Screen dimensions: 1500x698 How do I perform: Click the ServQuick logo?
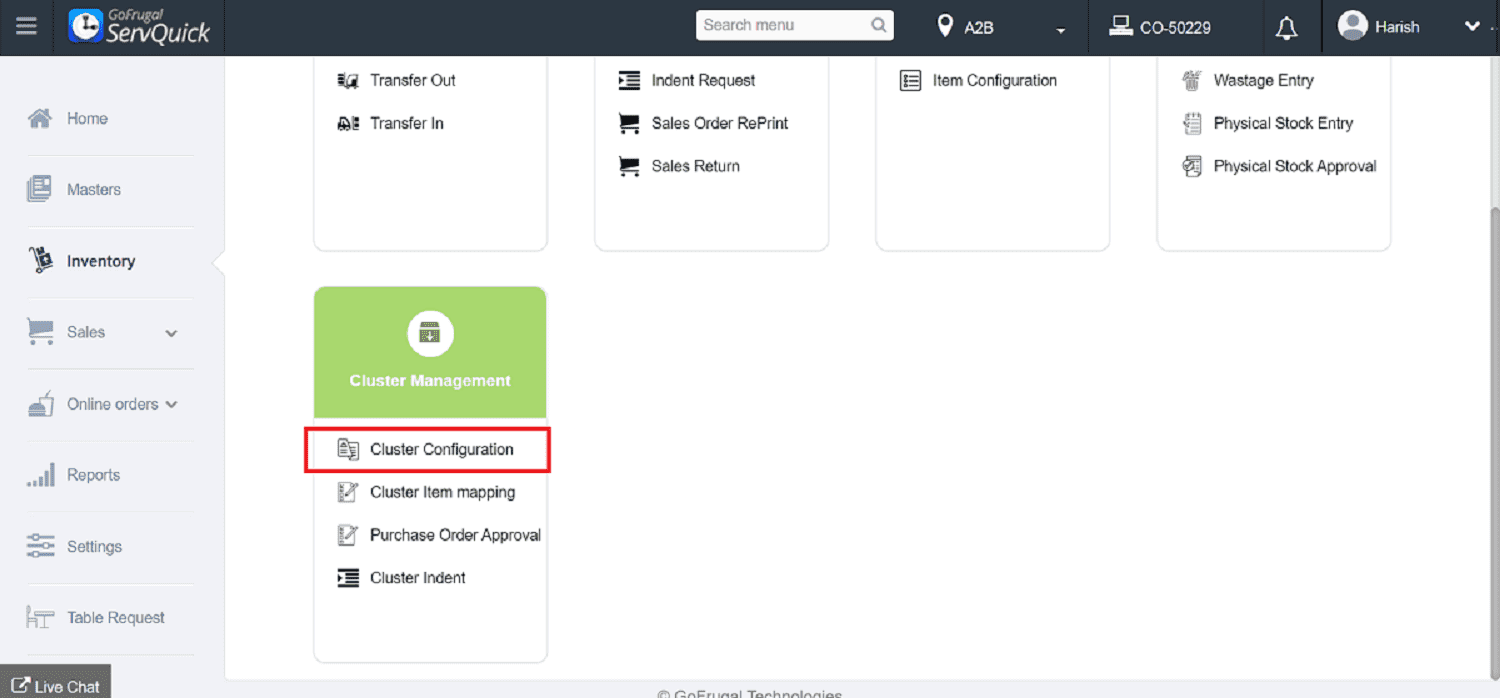(x=139, y=27)
